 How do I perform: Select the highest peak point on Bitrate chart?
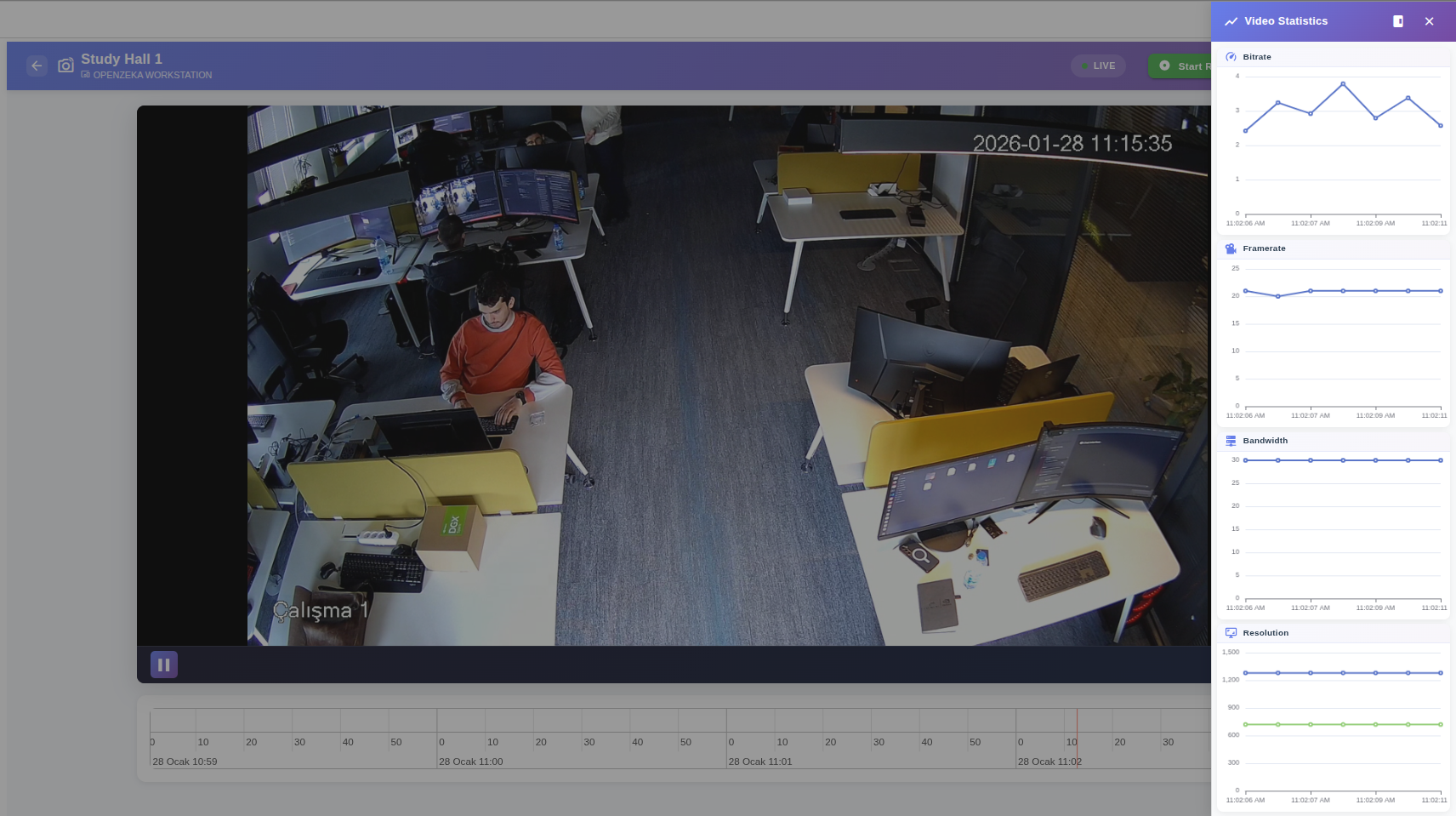click(1343, 83)
